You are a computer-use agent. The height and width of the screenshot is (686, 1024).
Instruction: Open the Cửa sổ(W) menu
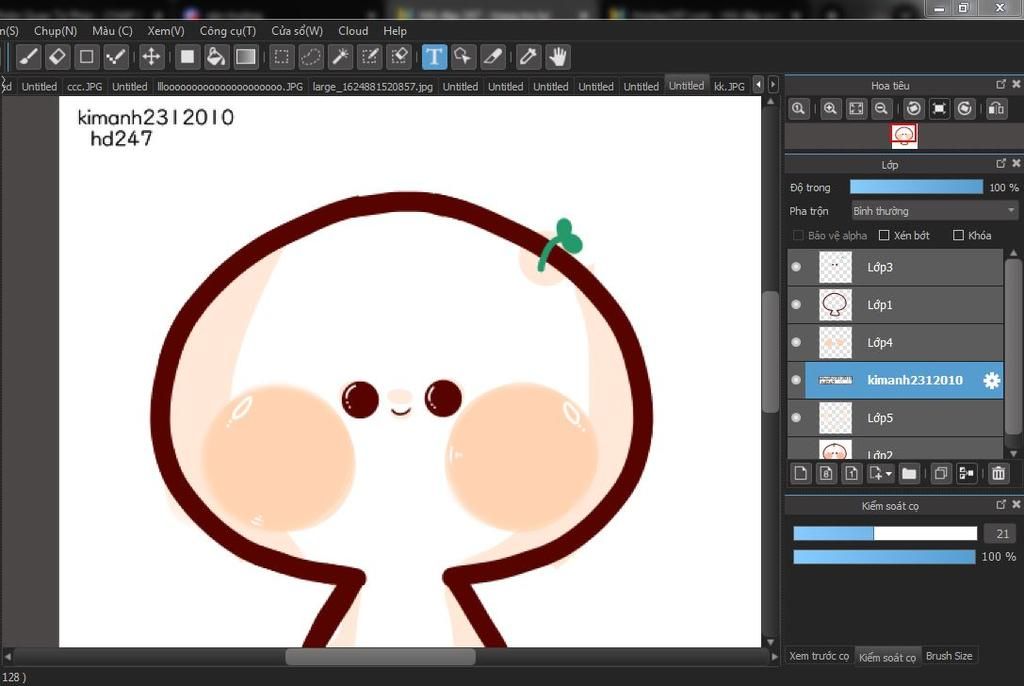point(297,31)
